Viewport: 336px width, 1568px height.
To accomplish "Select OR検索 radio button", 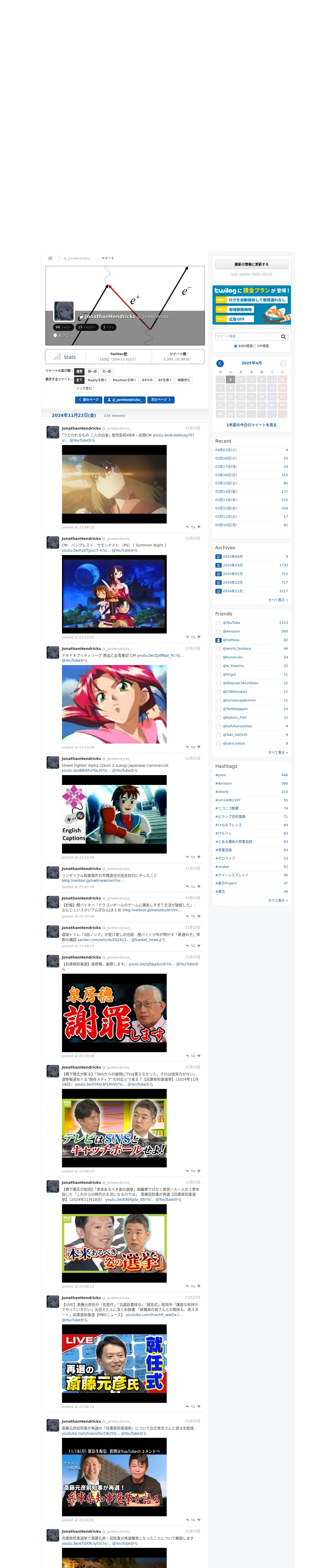I will click(x=255, y=346).
